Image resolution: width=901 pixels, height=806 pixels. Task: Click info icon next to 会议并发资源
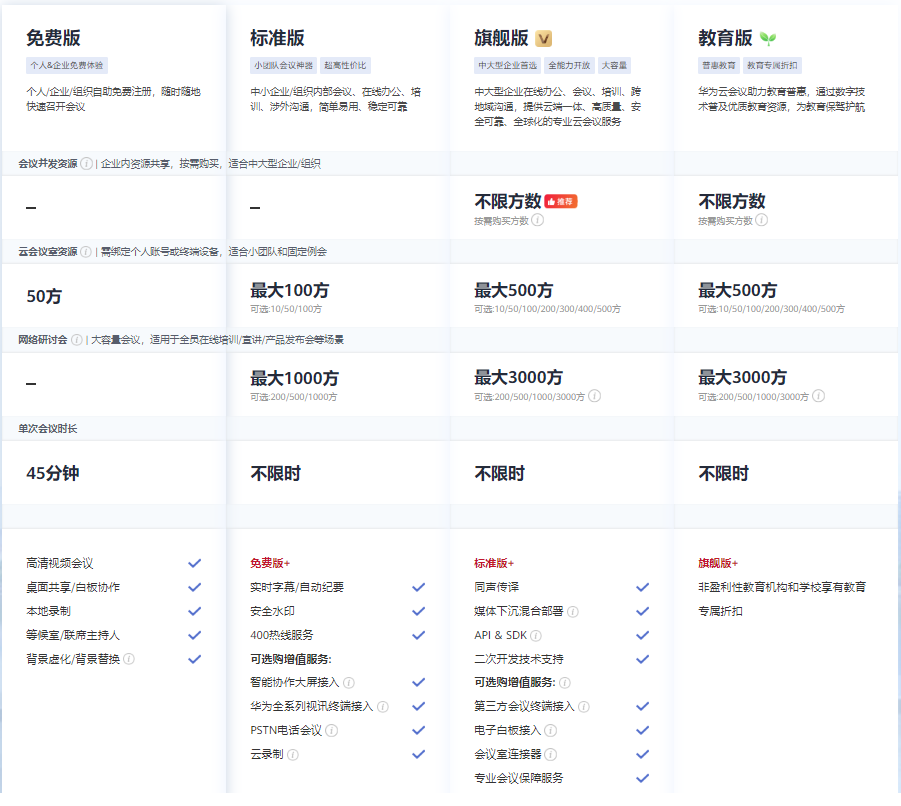[x=86, y=164]
